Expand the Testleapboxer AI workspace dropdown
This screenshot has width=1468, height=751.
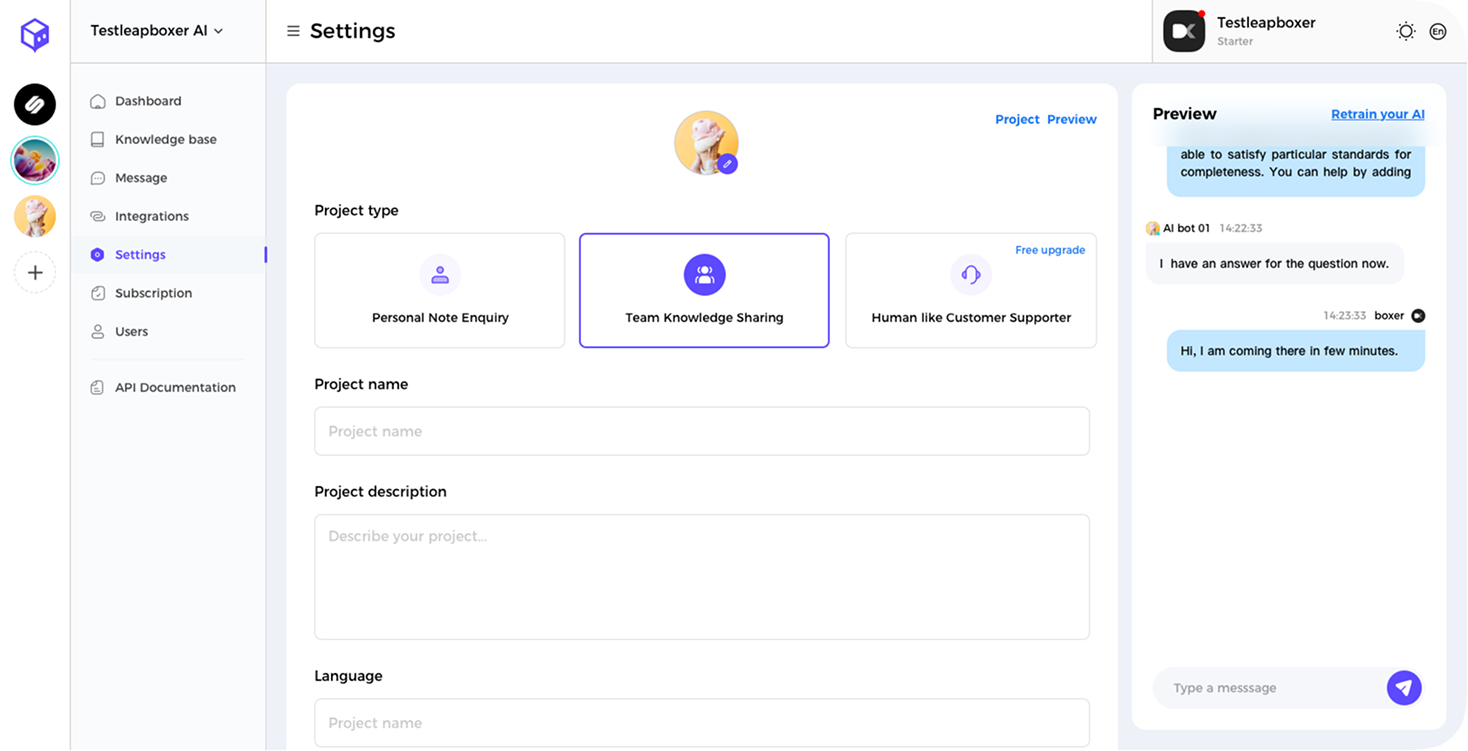(155, 30)
